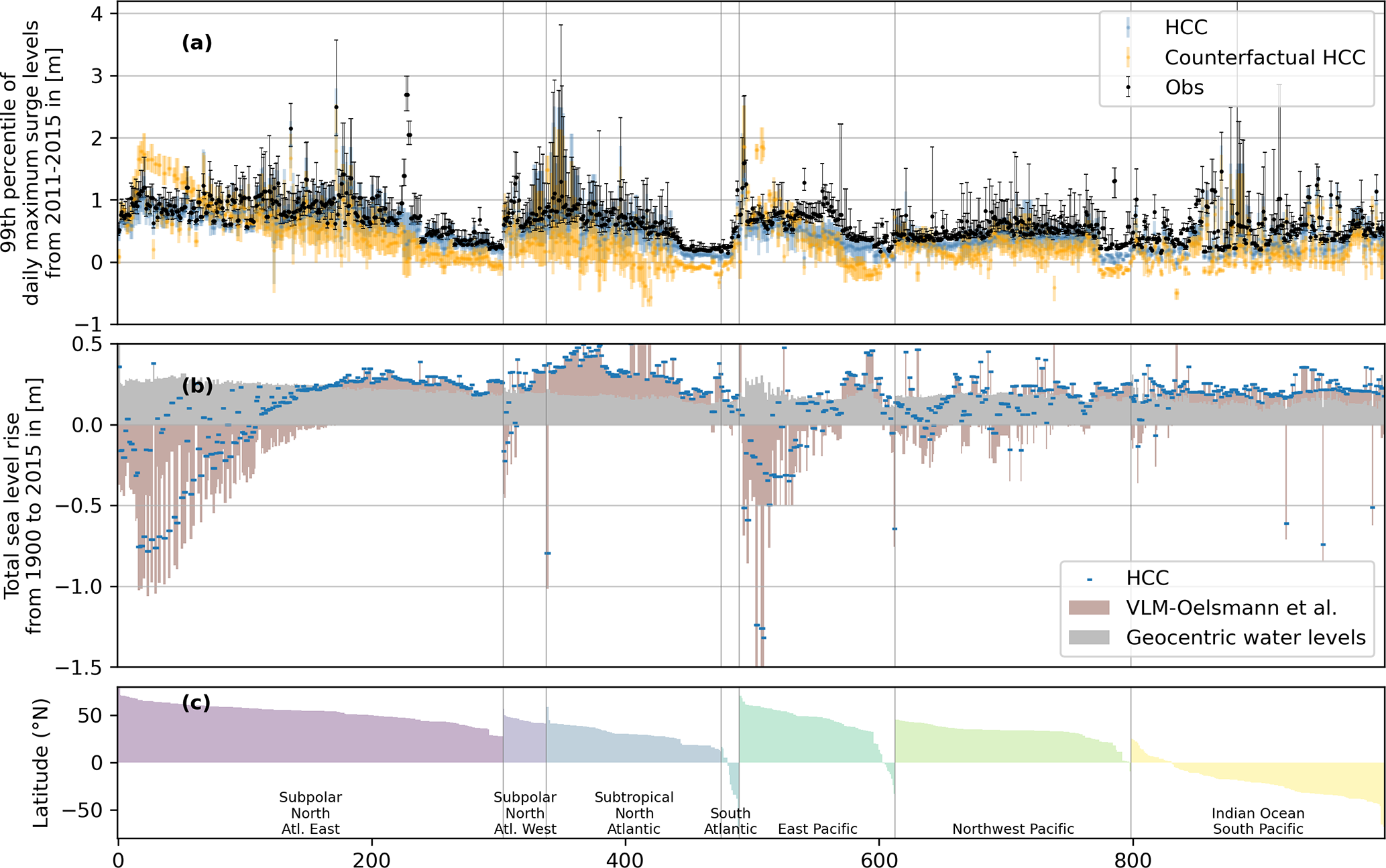The height and width of the screenshot is (868, 1386).
Task: Click the "Subtropical North Atlantic" region label
Action: [634, 813]
